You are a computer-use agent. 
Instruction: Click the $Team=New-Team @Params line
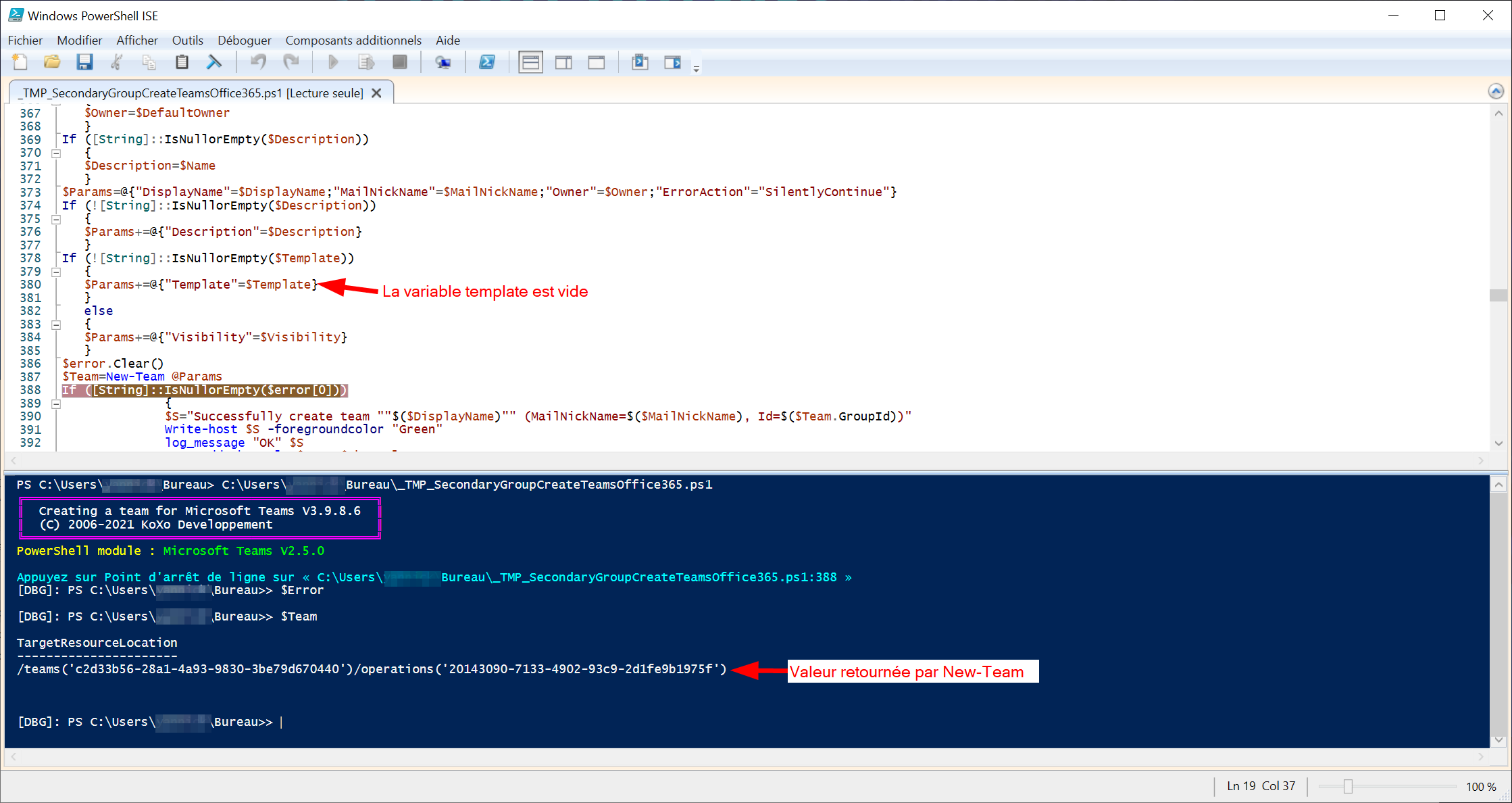tap(143, 376)
